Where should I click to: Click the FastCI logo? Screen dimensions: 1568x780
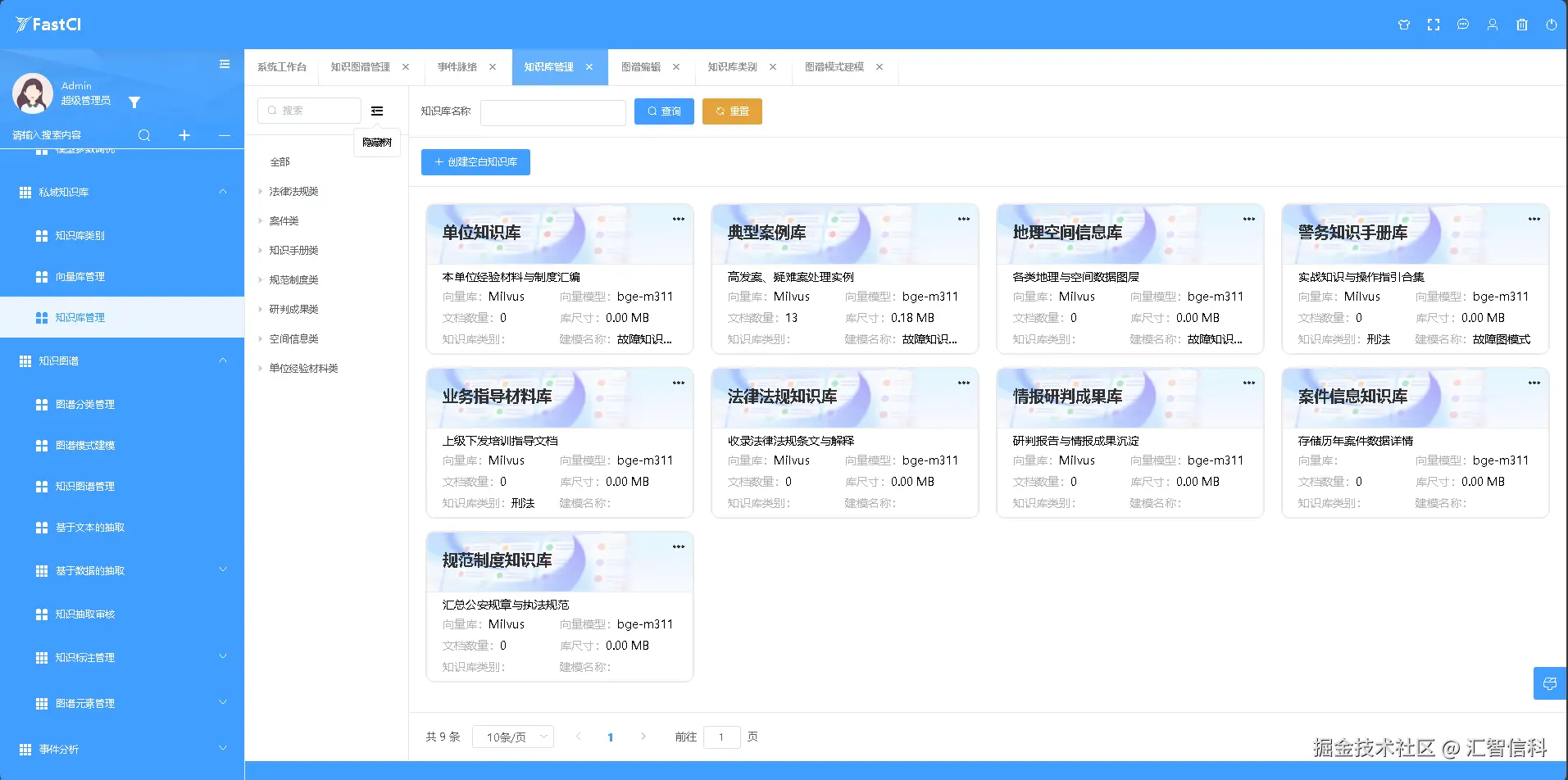click(48, 25)
